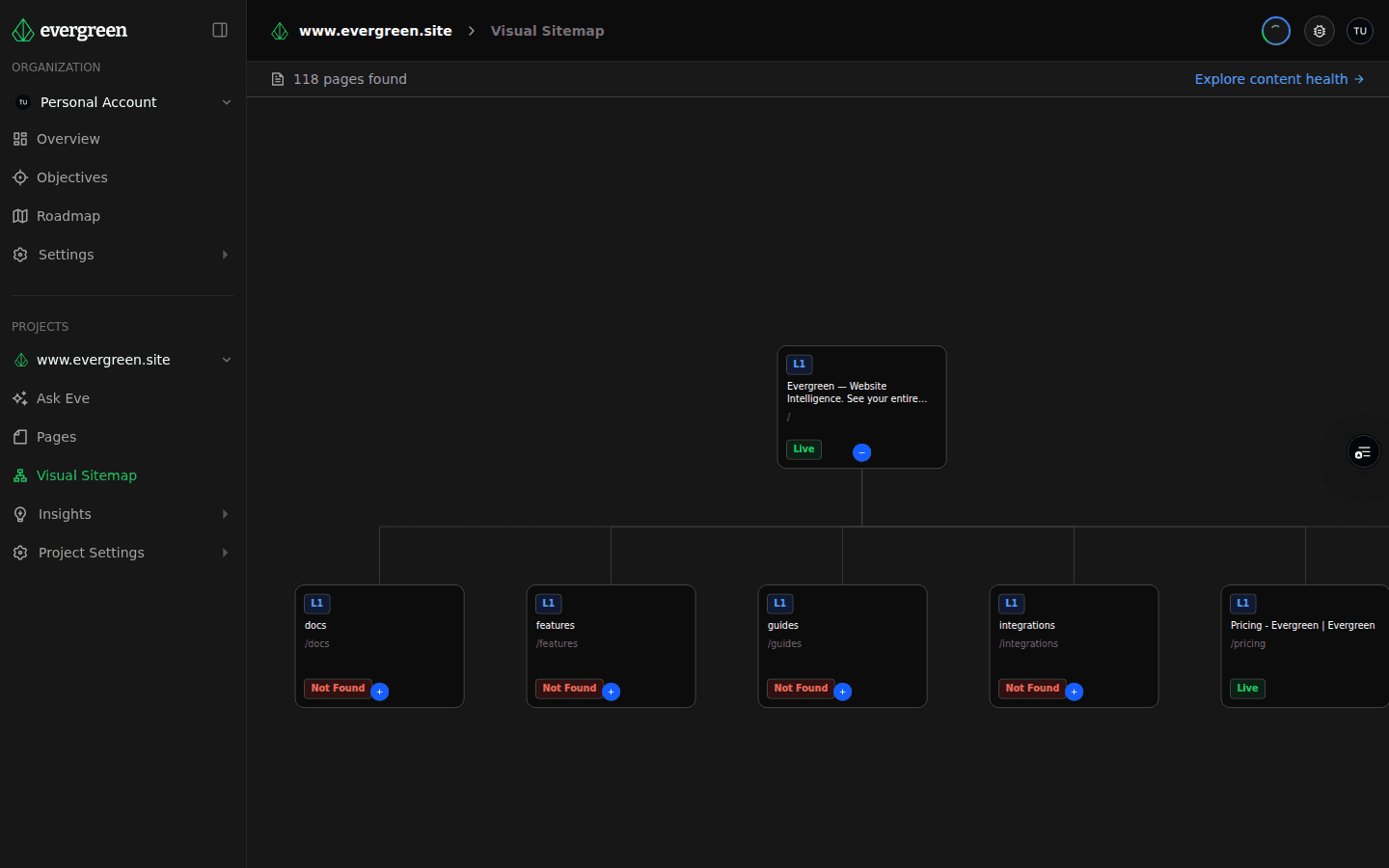Viewport: 1389px width, 868px height.
Task: Open Insights using the lightbulb icon
Action: (20, 513)
